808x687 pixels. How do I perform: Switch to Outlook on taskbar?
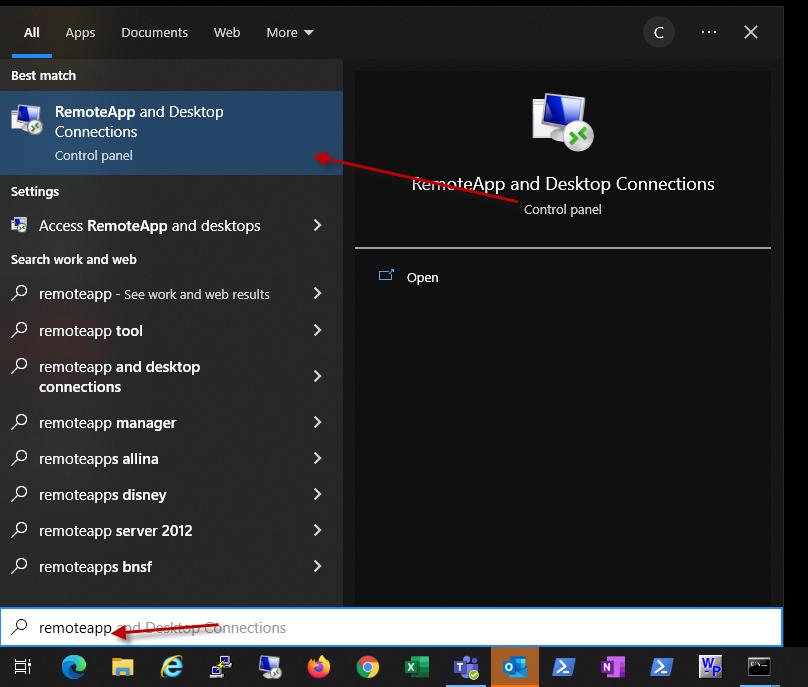(x=515, y=667)
